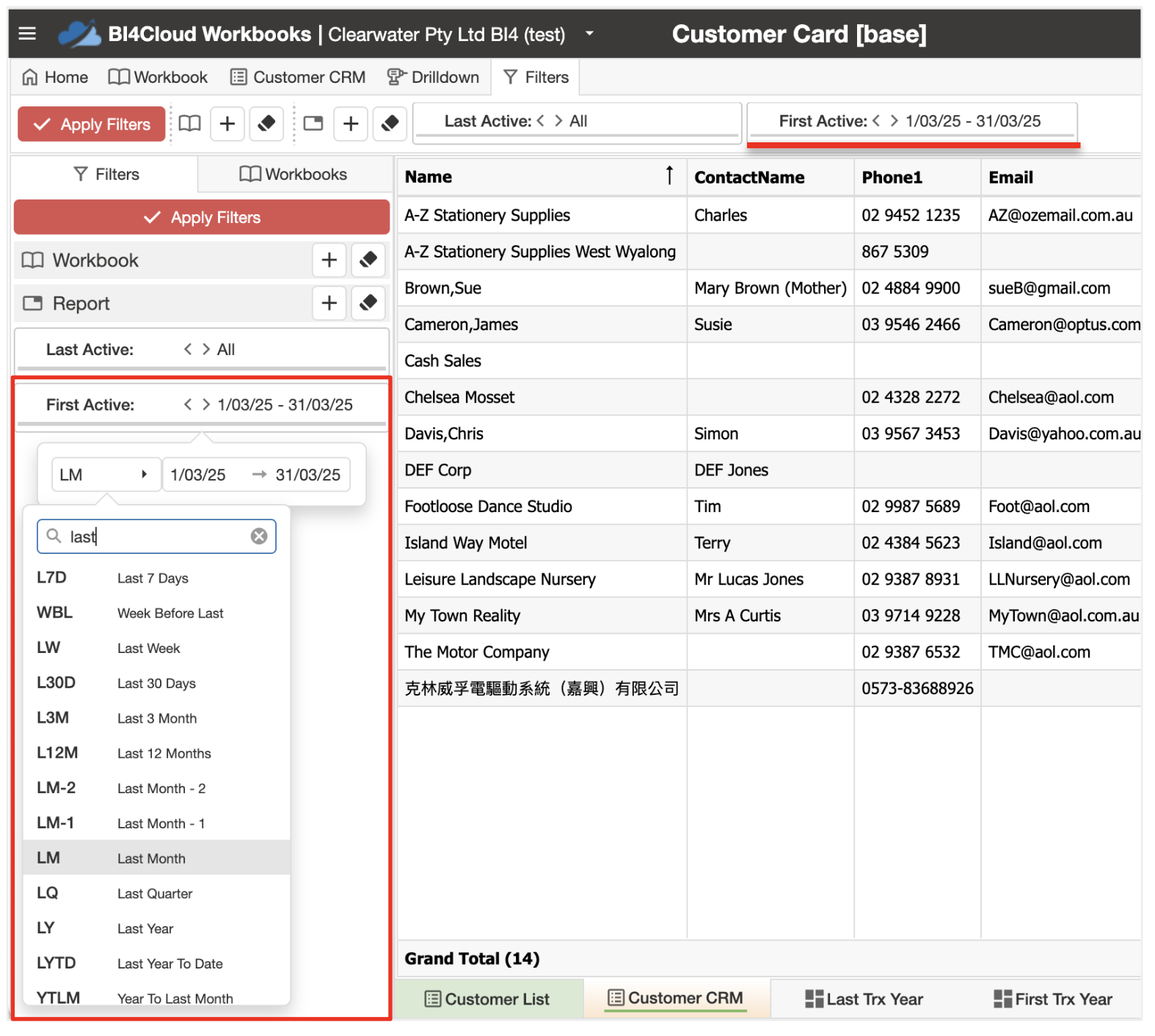1155x1036 pixels.
Task: Click the report window icon in toolbar
Action: pyautogui.click(x=313, y=123)
